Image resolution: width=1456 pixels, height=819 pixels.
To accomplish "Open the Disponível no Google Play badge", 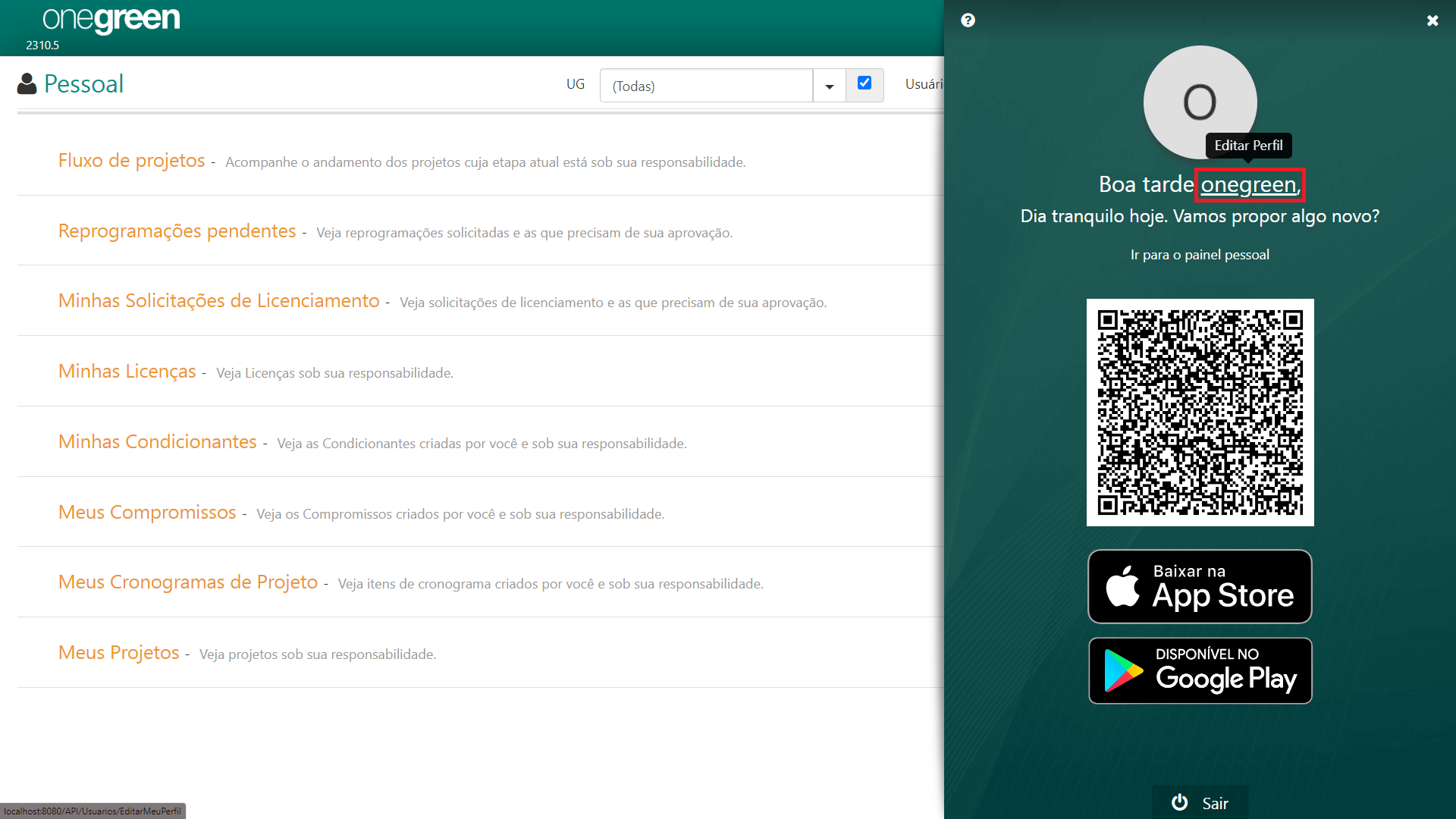I will (1200, 670).
